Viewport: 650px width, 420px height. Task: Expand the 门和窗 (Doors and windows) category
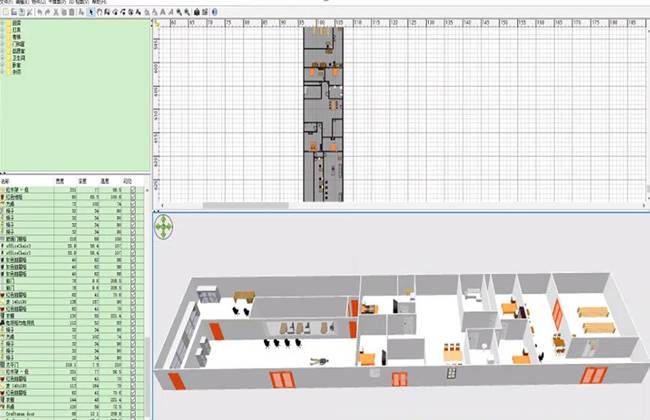click(3, 44)
